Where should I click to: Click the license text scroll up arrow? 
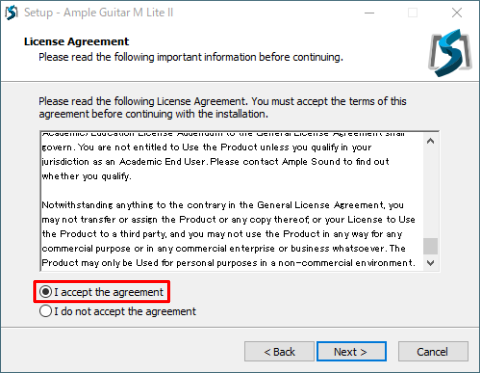[430, 141]
